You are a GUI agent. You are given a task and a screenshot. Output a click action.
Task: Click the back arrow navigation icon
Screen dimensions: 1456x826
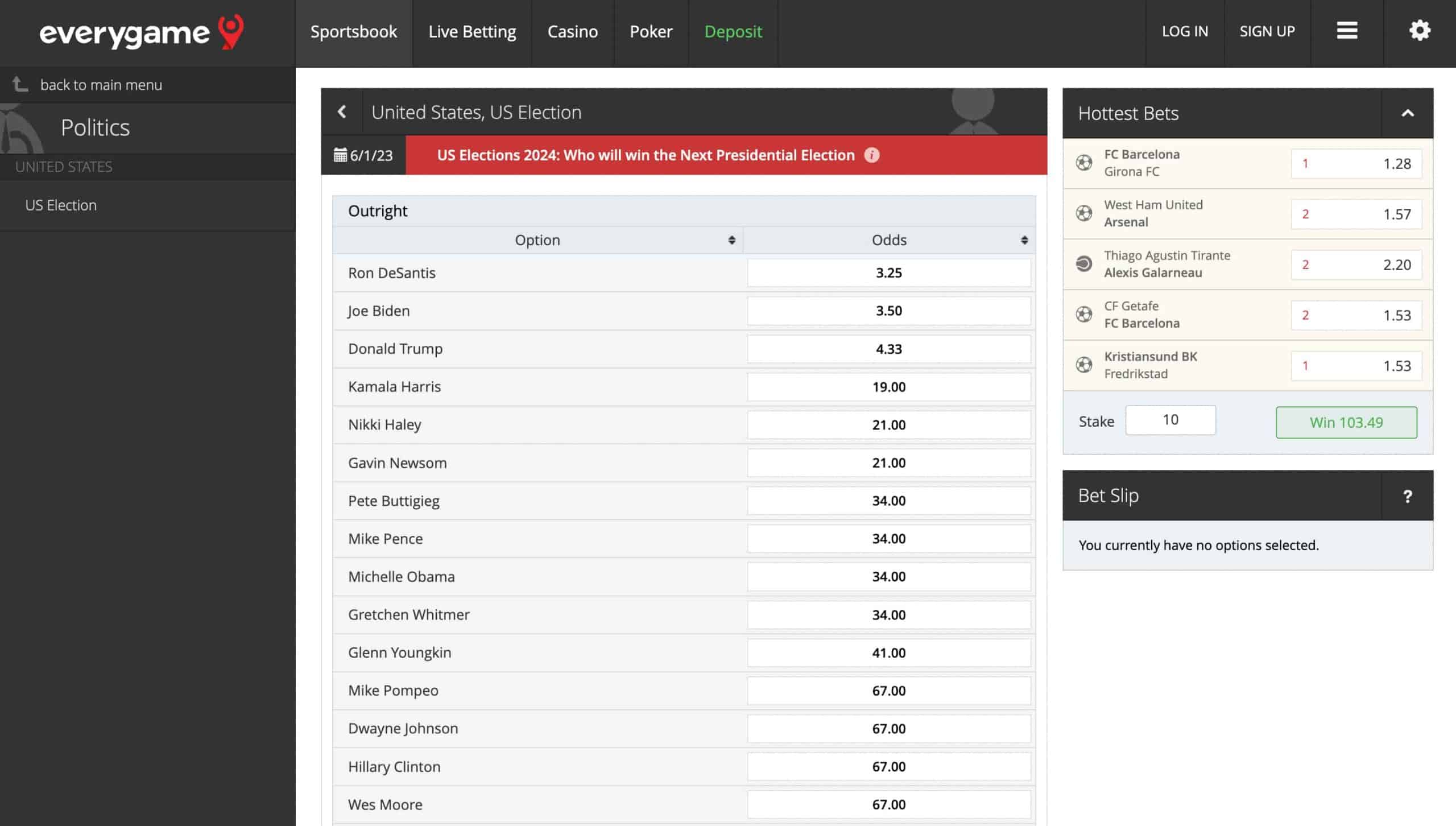pyautogui.click(x=342, y=111)
